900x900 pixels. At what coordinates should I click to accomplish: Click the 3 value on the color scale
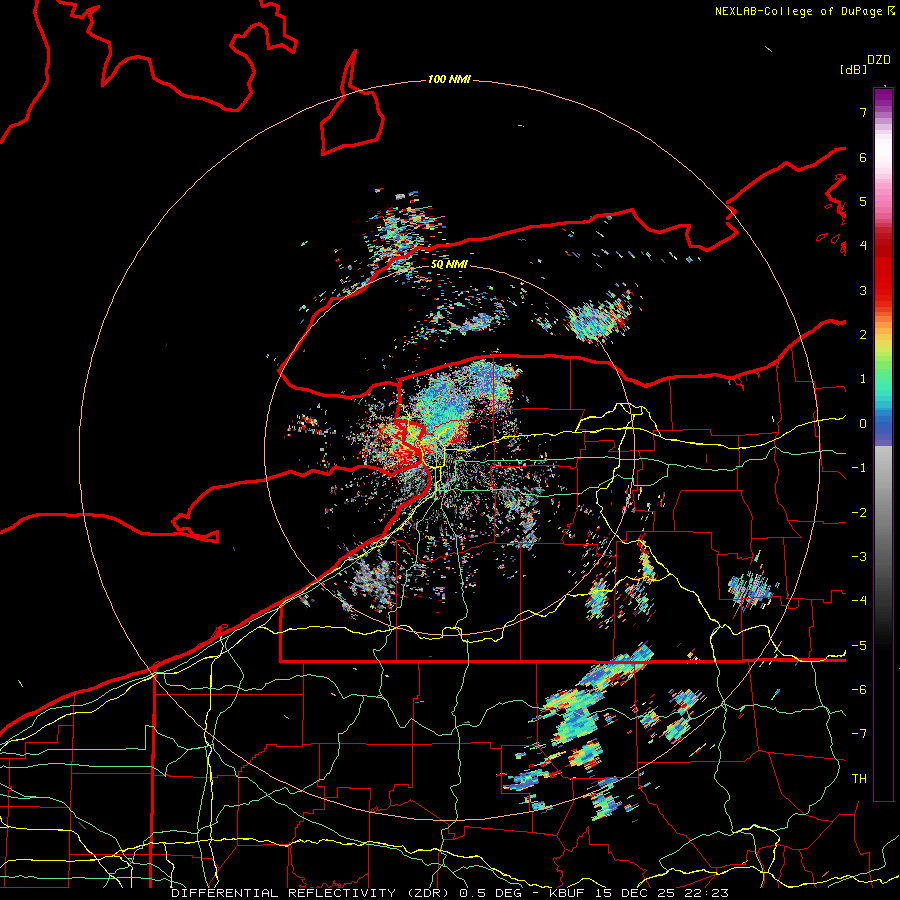point(863,290)
